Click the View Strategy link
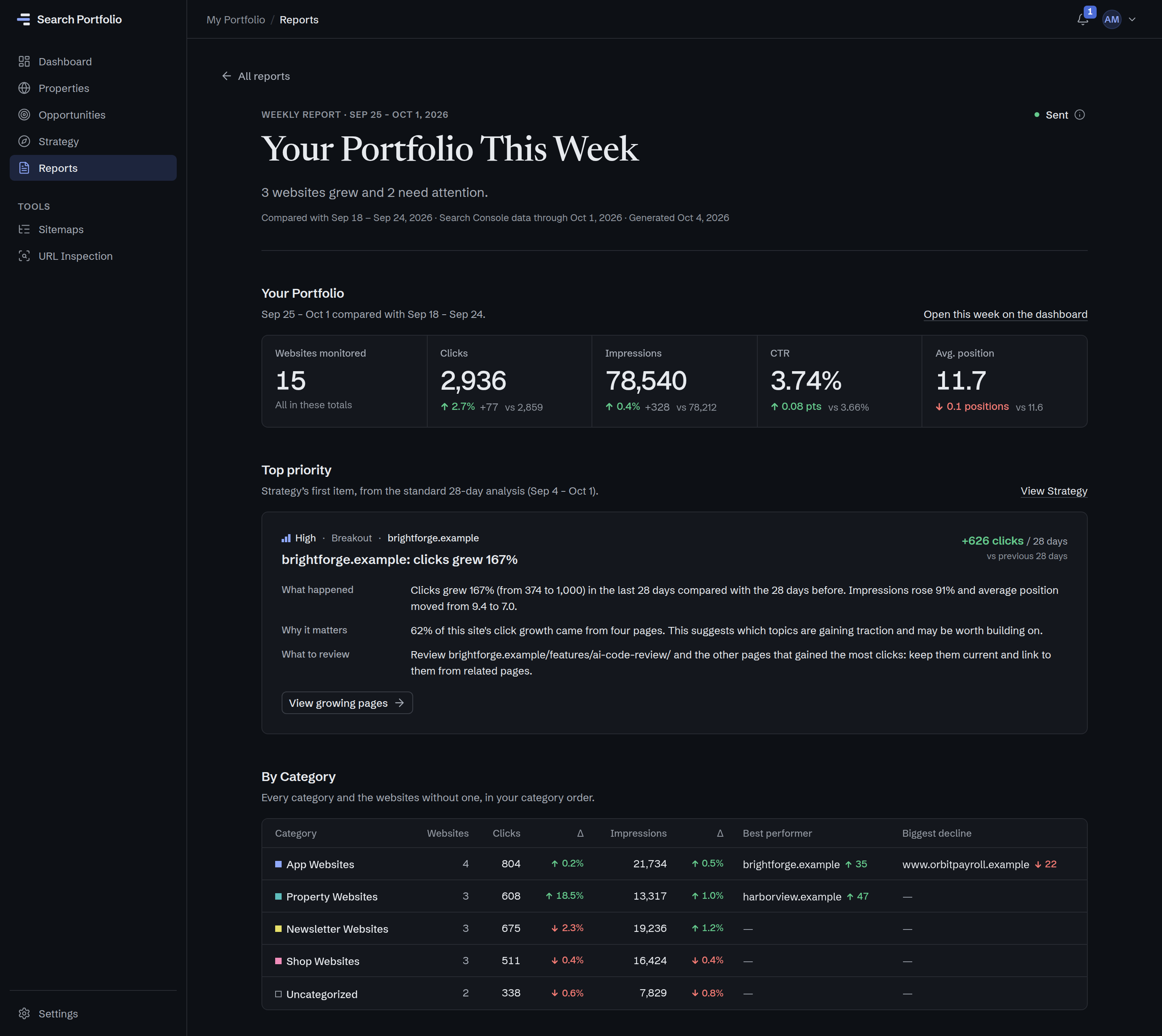The height and width of the screenshot is (1036, 1162). [1054, 491]
